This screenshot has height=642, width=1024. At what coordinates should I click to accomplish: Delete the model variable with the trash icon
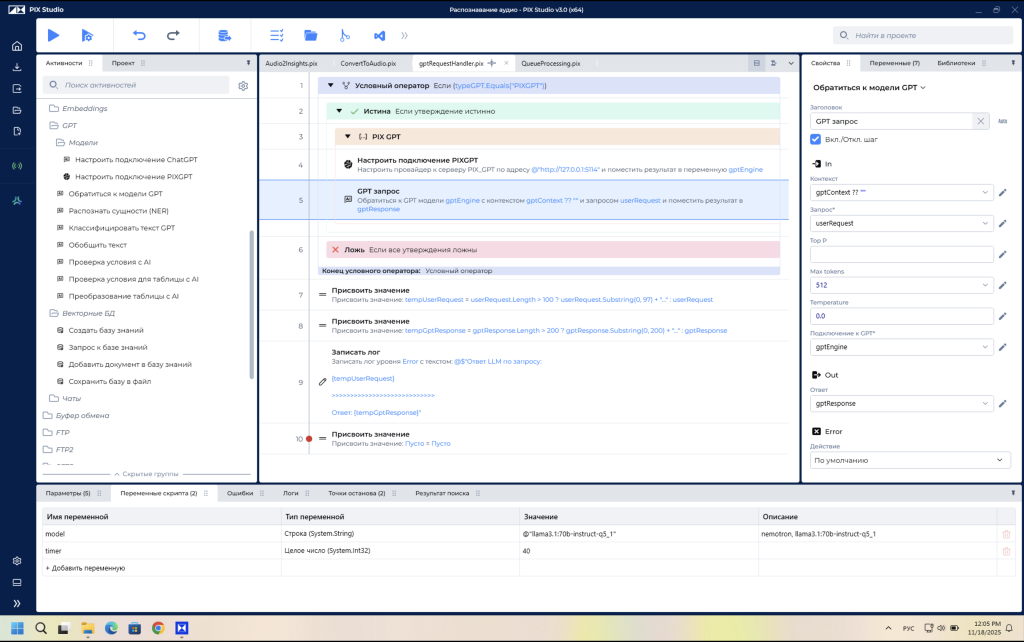[1006, 534]
